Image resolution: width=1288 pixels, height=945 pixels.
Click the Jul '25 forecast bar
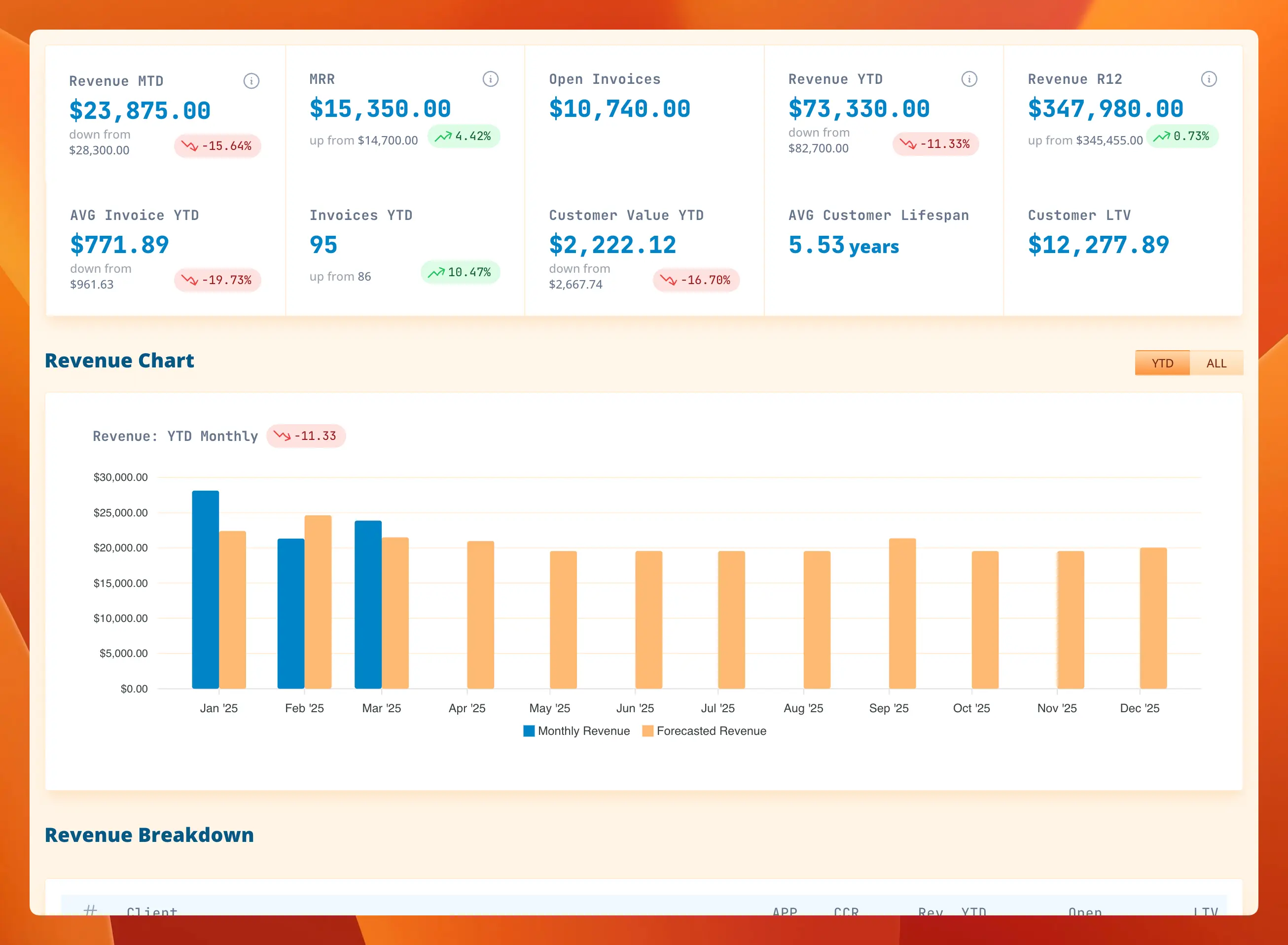(731, 619)
